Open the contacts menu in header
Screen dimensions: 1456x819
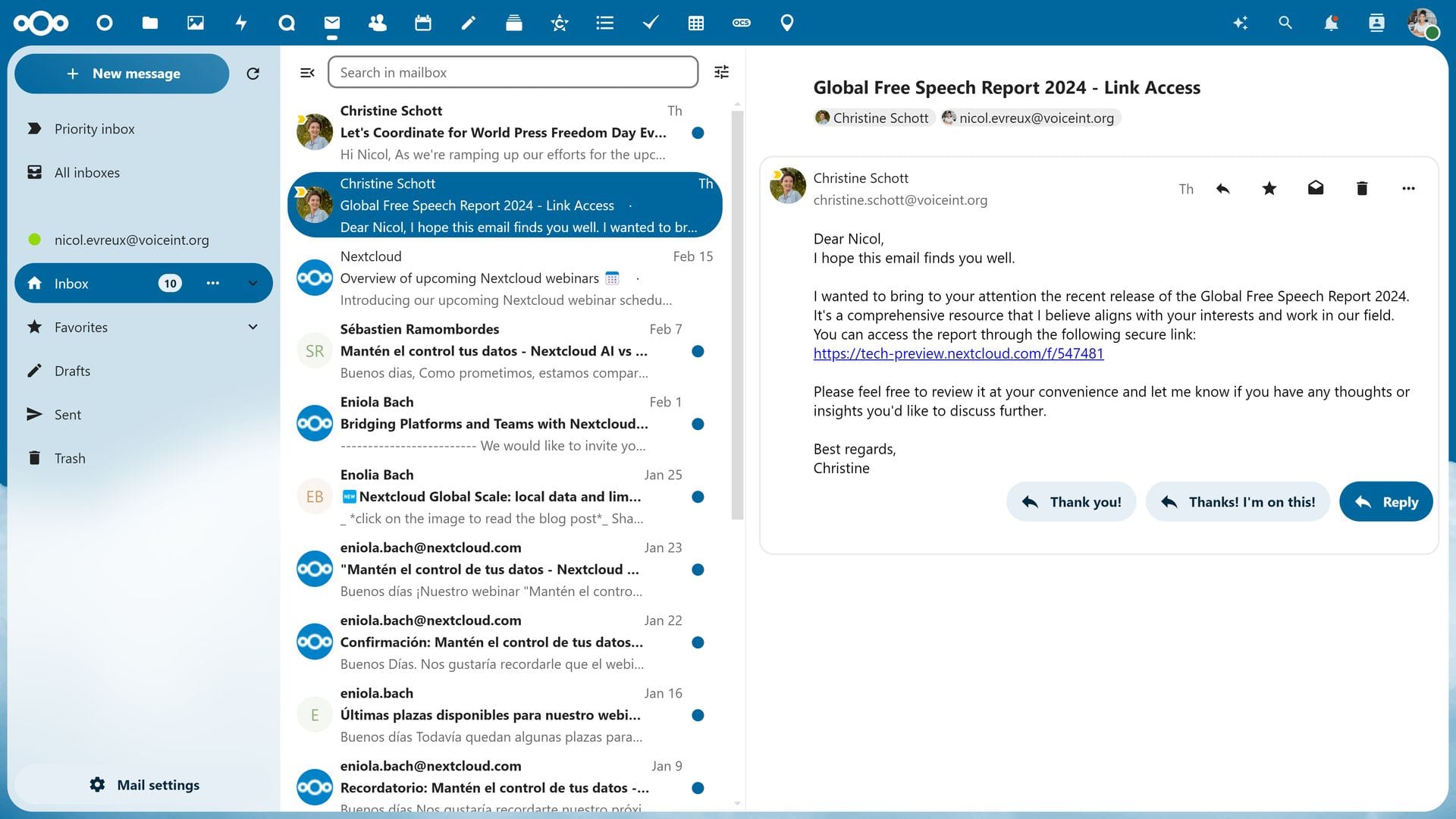point(1376,23)
